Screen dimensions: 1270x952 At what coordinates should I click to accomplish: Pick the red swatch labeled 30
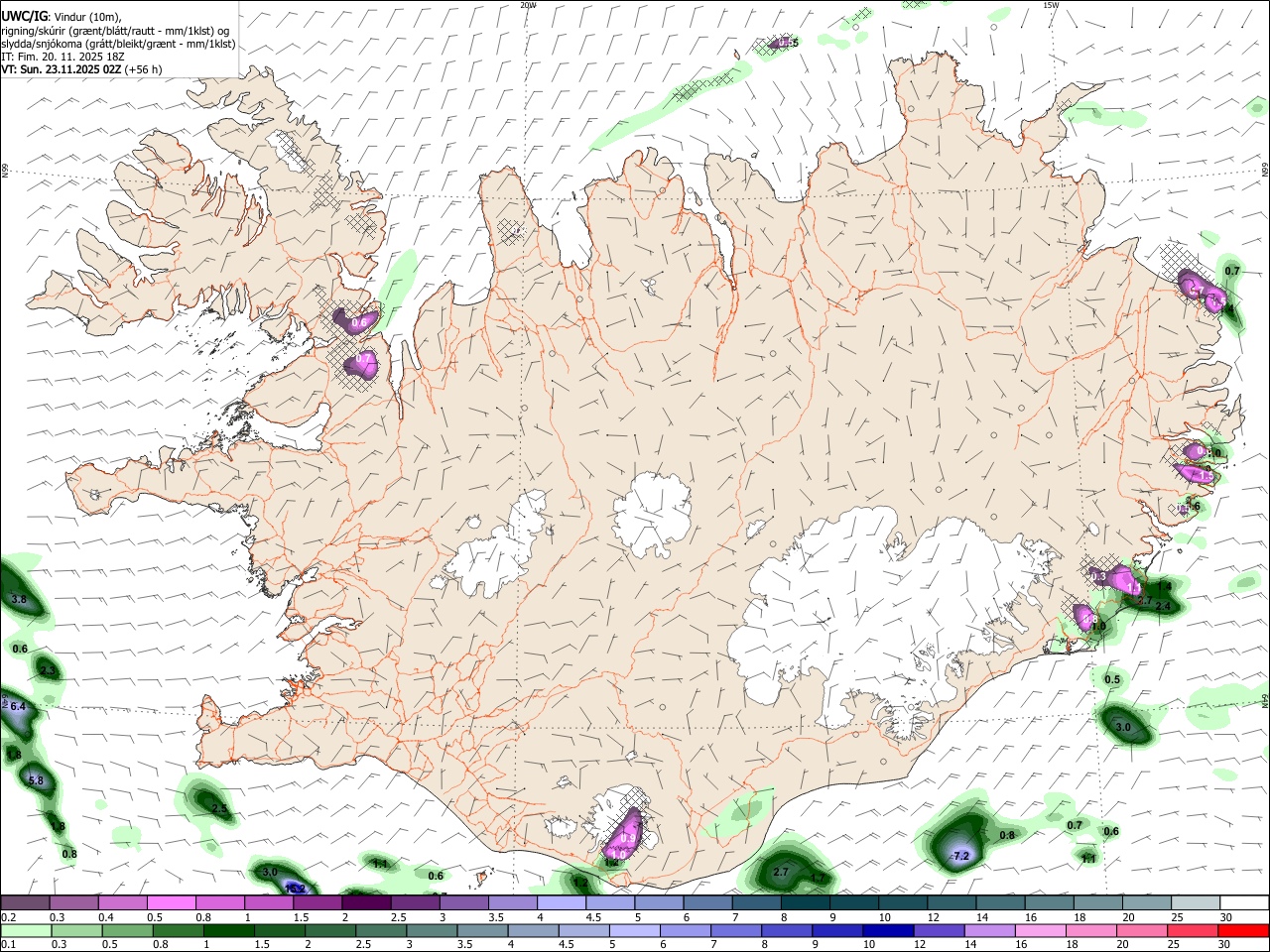coord(1242,930)
